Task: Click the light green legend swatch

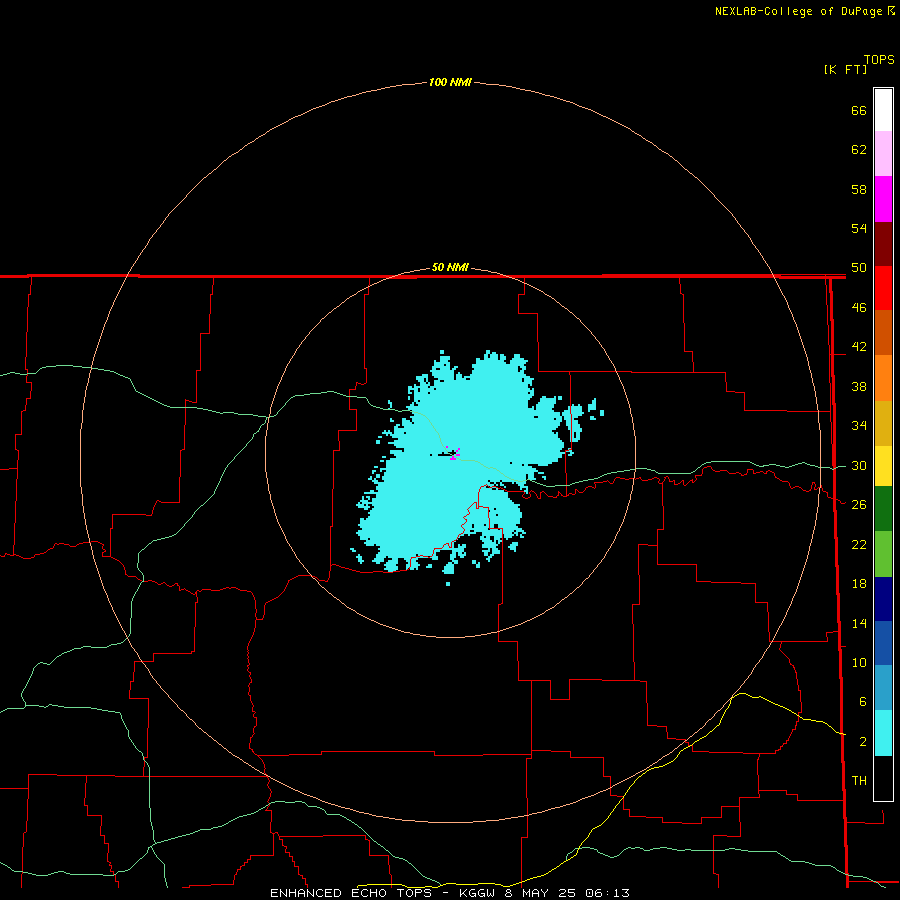Action: (x=883, y=554)
